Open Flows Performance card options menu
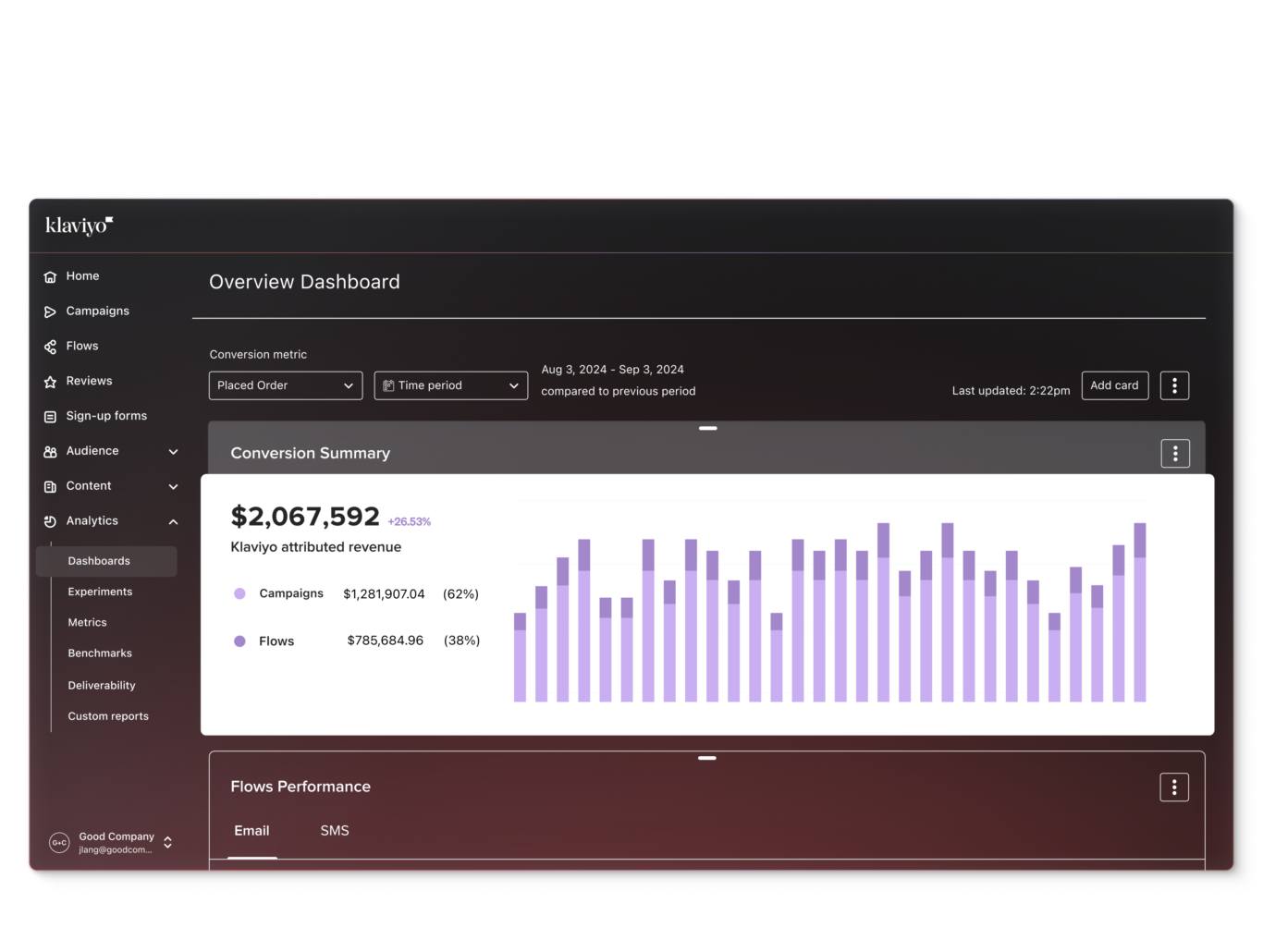 click(x=1174, y=787)
